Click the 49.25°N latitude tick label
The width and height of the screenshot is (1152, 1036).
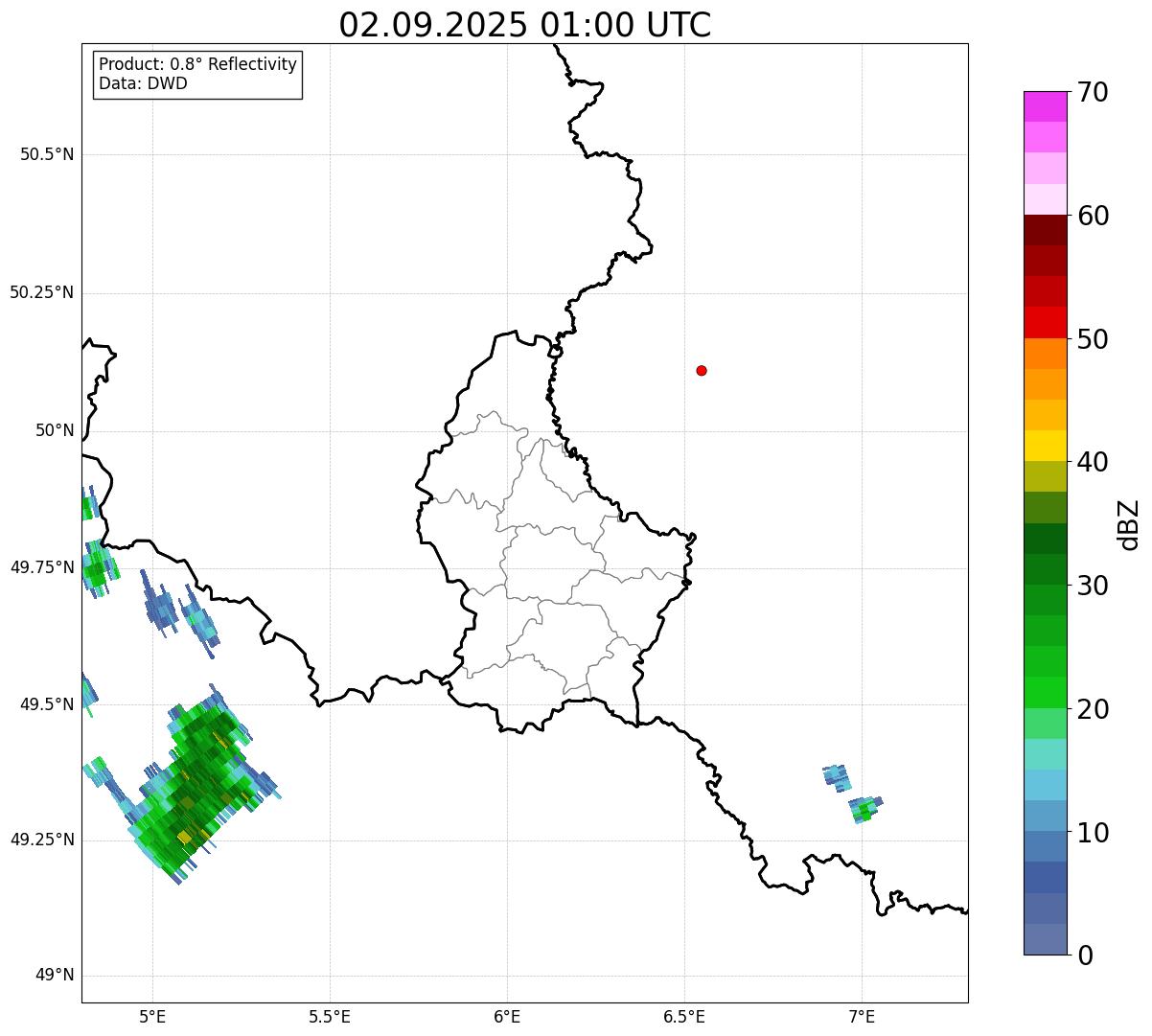(41, 840)
